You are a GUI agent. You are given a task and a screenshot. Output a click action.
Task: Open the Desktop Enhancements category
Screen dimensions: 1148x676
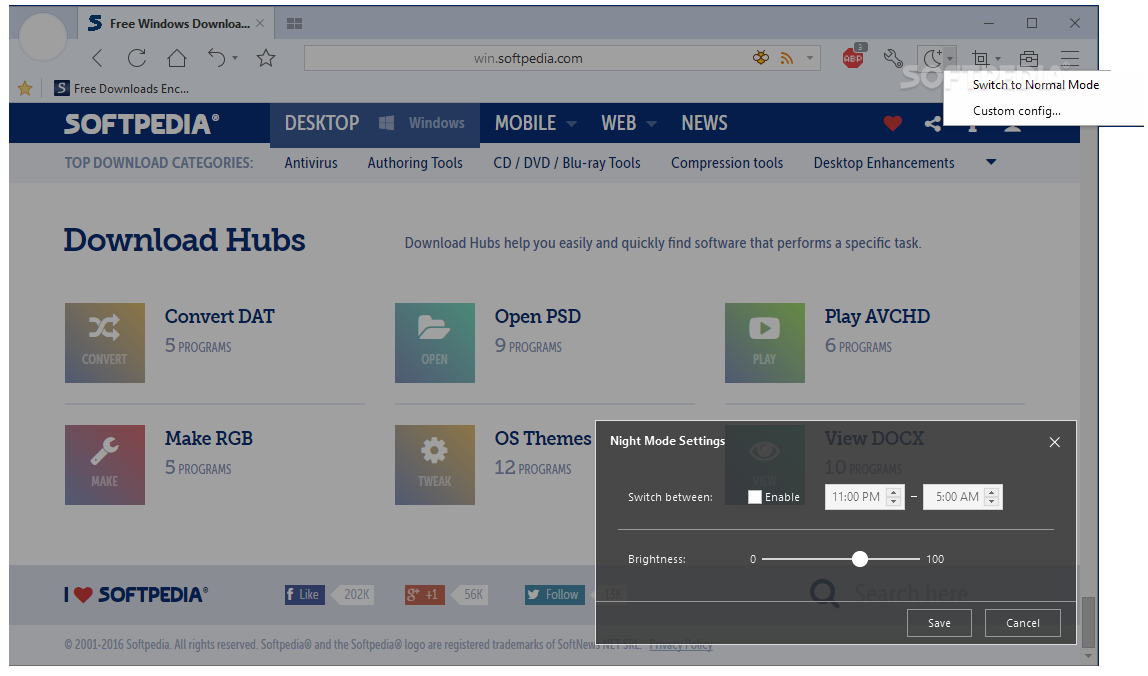click(884, 163)
